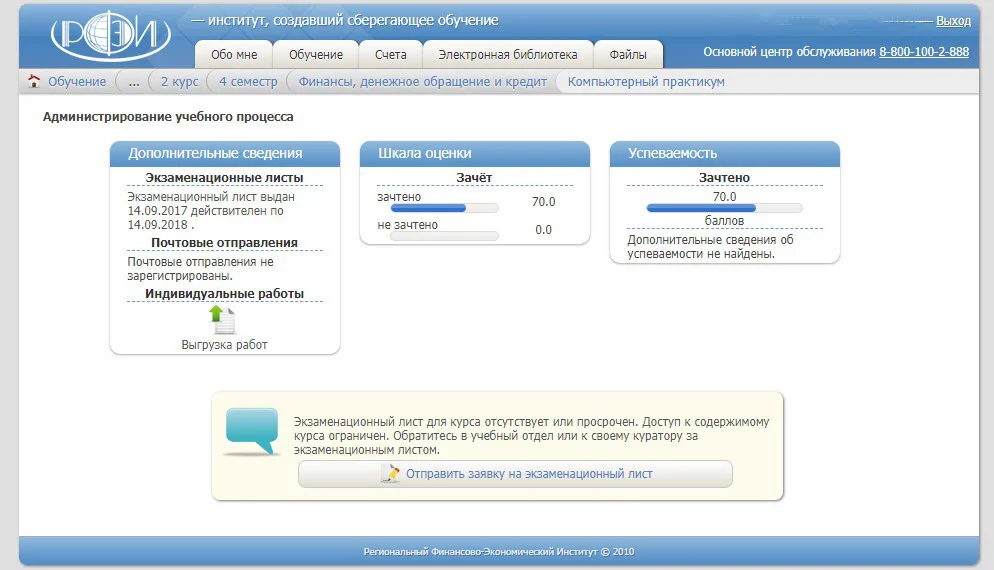Click the exam sheet missing notice text
This screenshot has width=994, height=570.
click(531, 436)
